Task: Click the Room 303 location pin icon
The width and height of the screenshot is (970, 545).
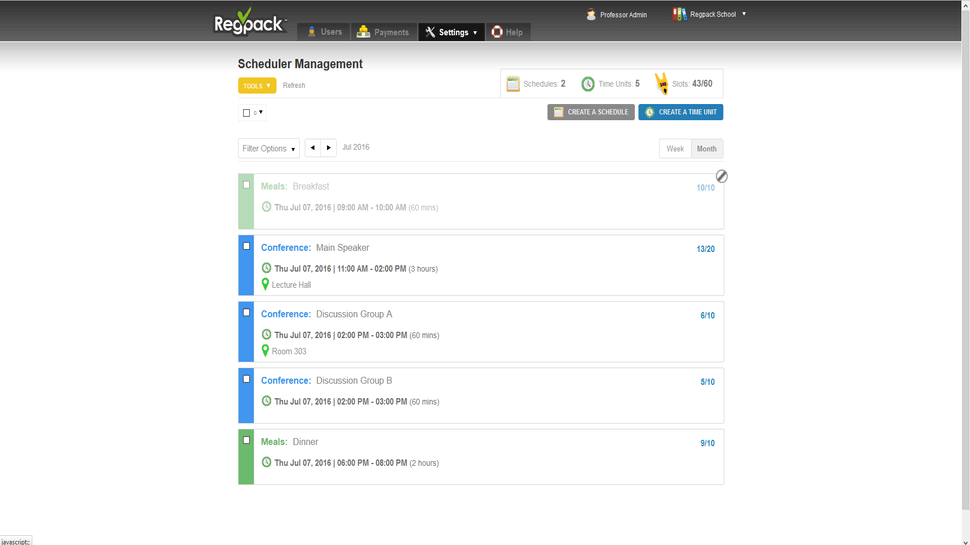Action: (x=265, y=351)
